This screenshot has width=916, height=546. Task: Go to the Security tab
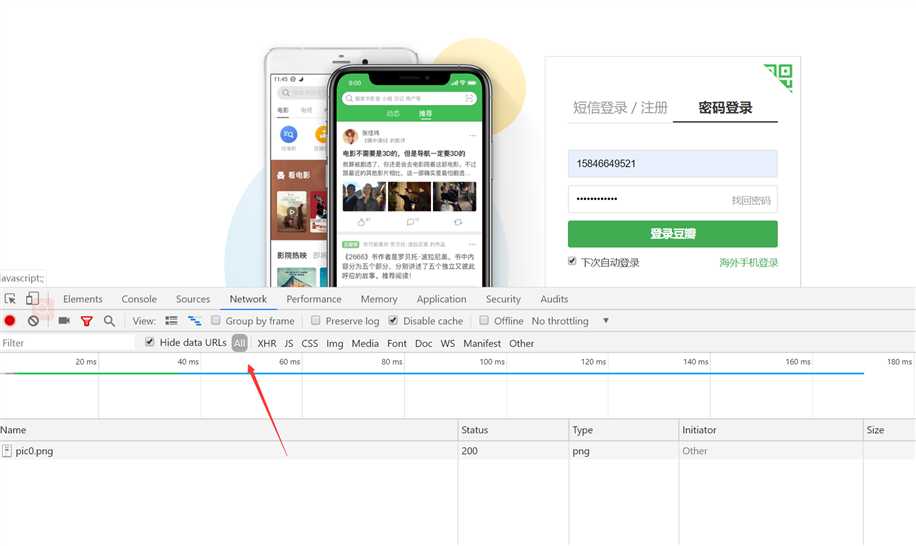pyautogui.click(x=503, y=299)
